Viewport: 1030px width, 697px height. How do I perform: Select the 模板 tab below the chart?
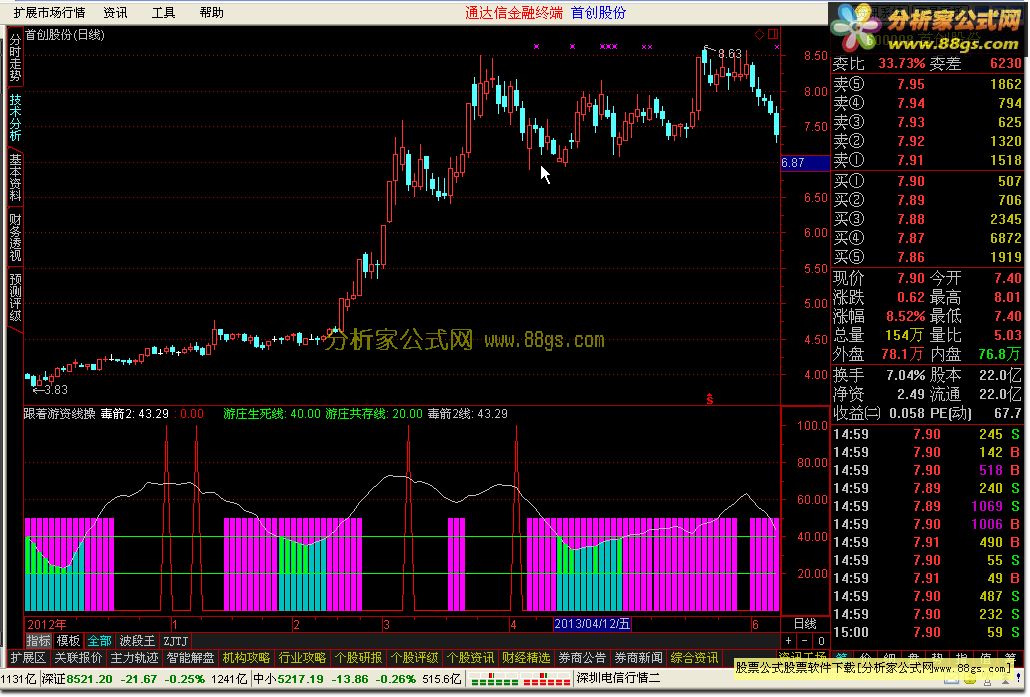(68, 641)
